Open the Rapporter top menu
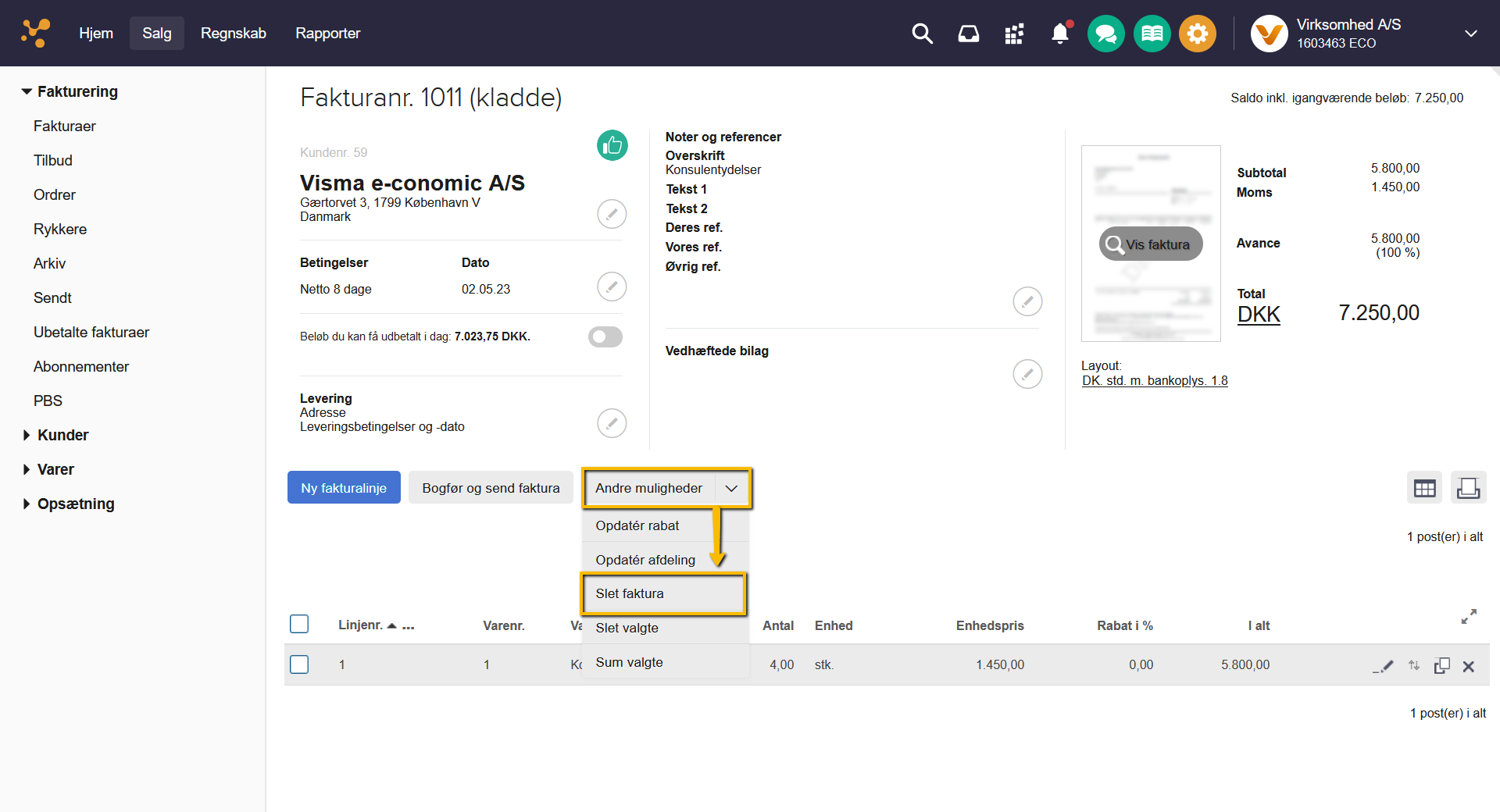 click(328, 33)
